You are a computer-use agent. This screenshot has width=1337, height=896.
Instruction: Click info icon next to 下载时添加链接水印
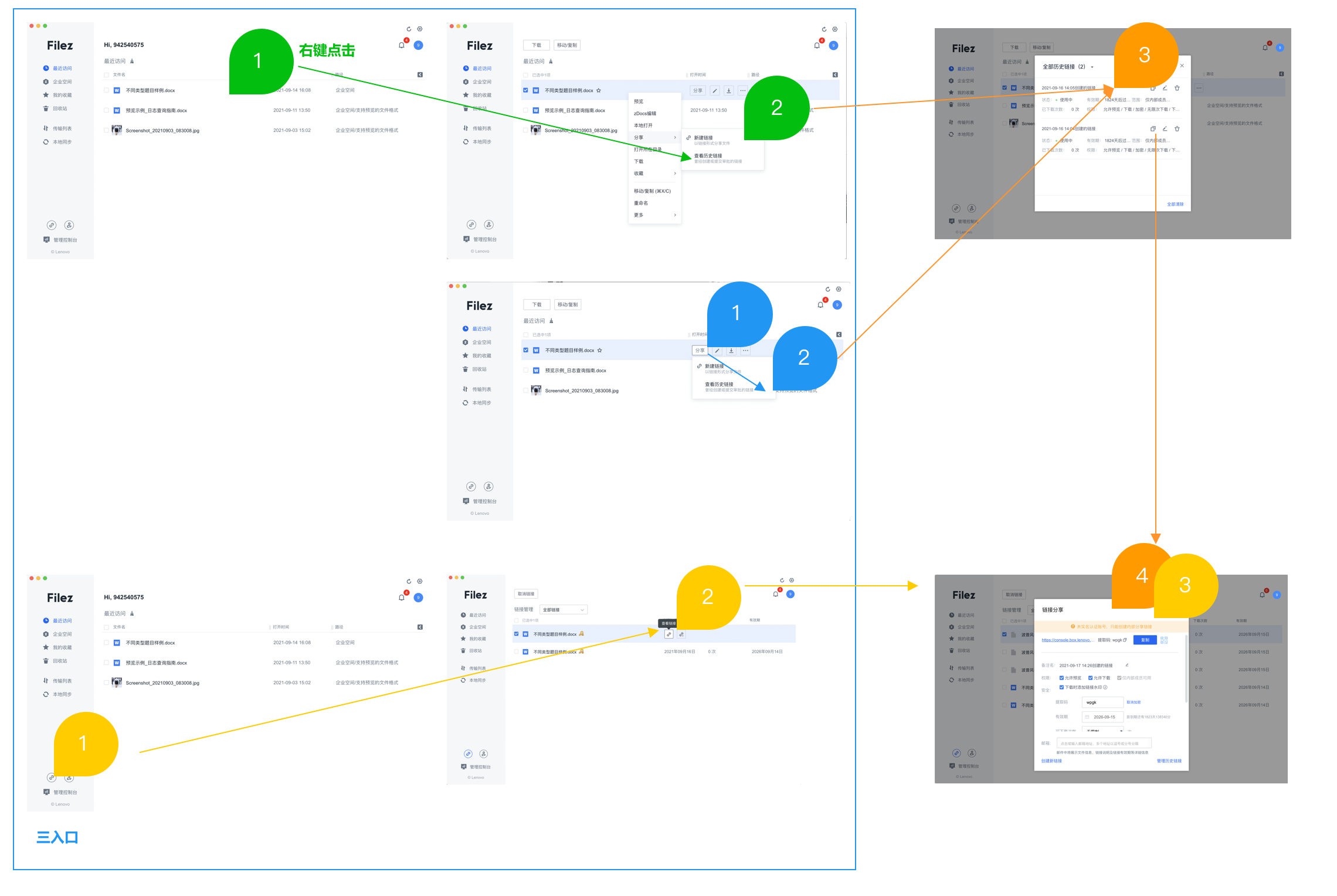pos(1105,687)
